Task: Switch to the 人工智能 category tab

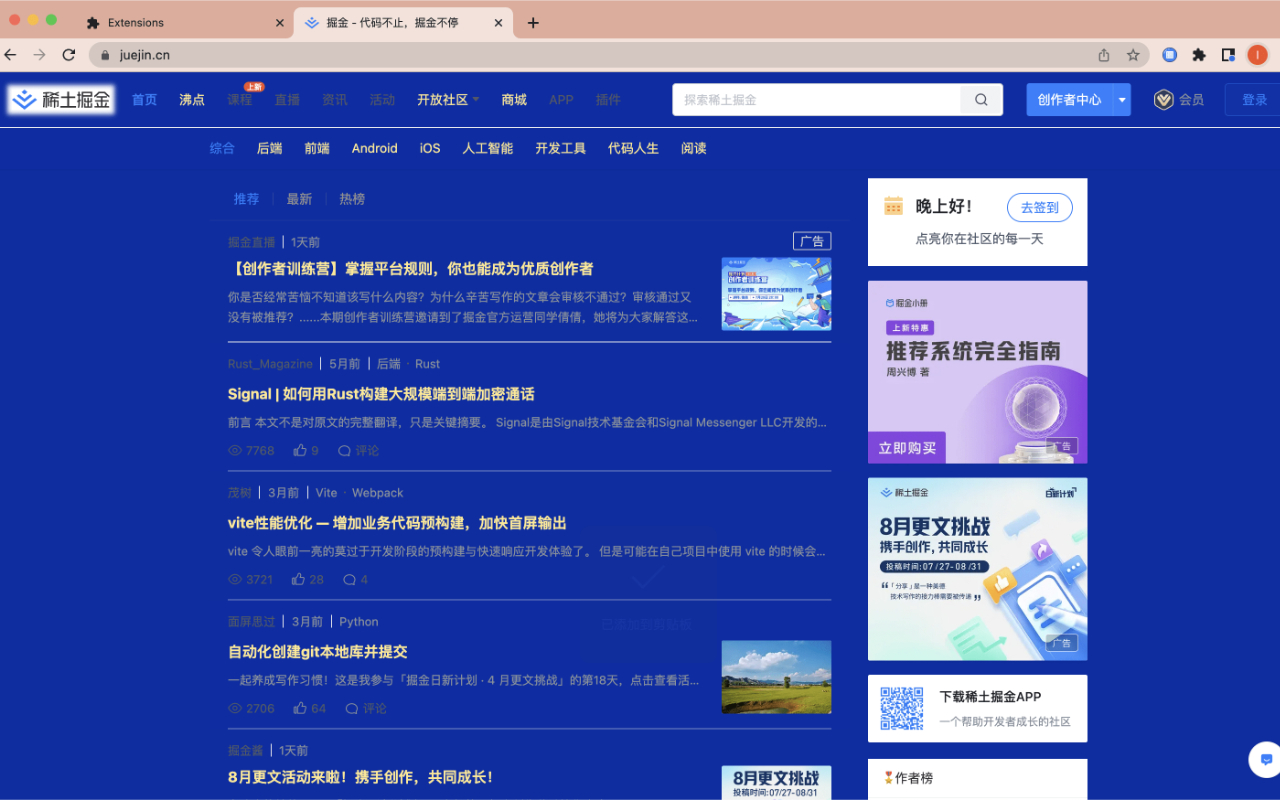Action: tap(488, 148)
